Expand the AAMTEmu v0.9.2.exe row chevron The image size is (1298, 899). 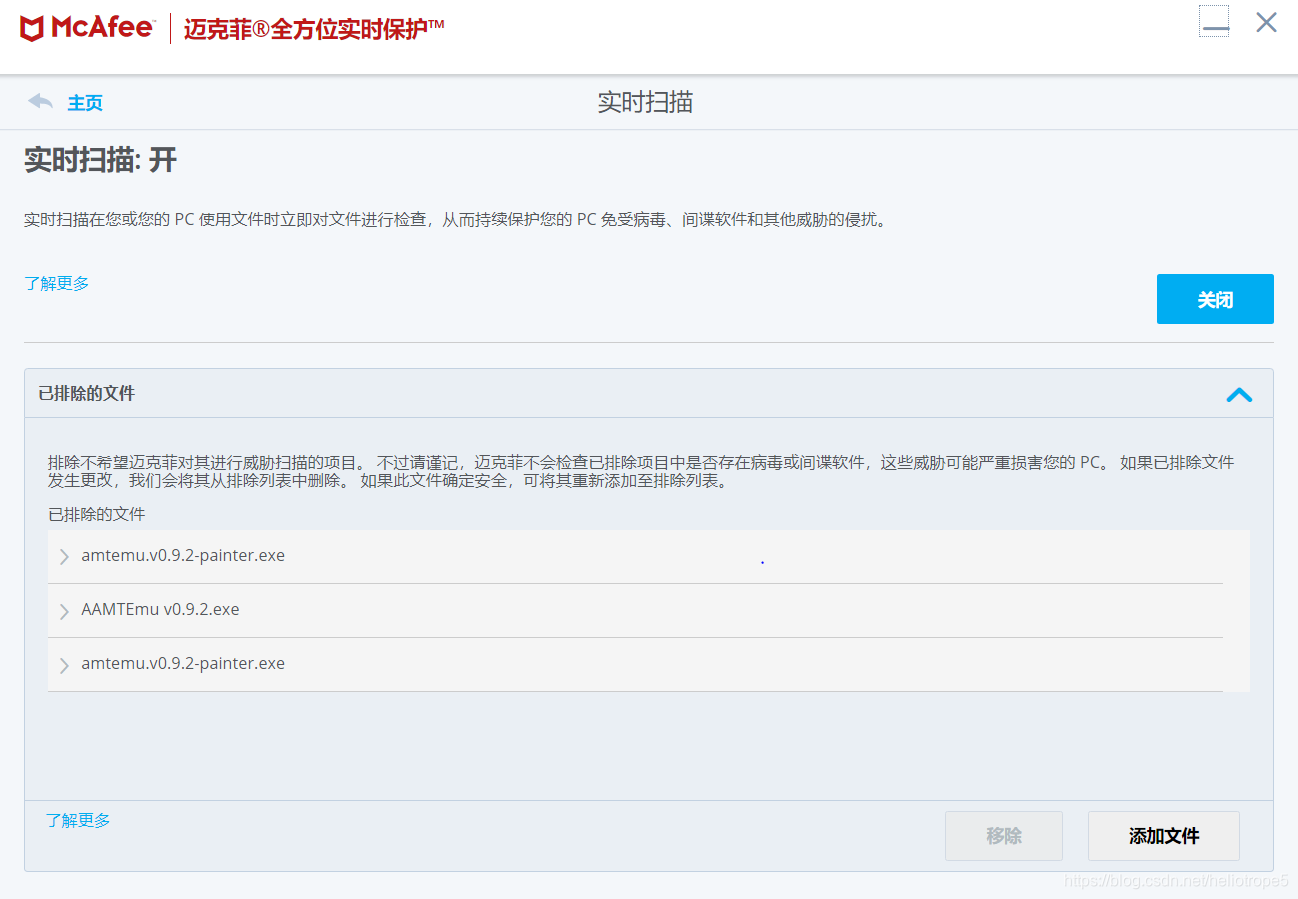(x=64, y=611)
